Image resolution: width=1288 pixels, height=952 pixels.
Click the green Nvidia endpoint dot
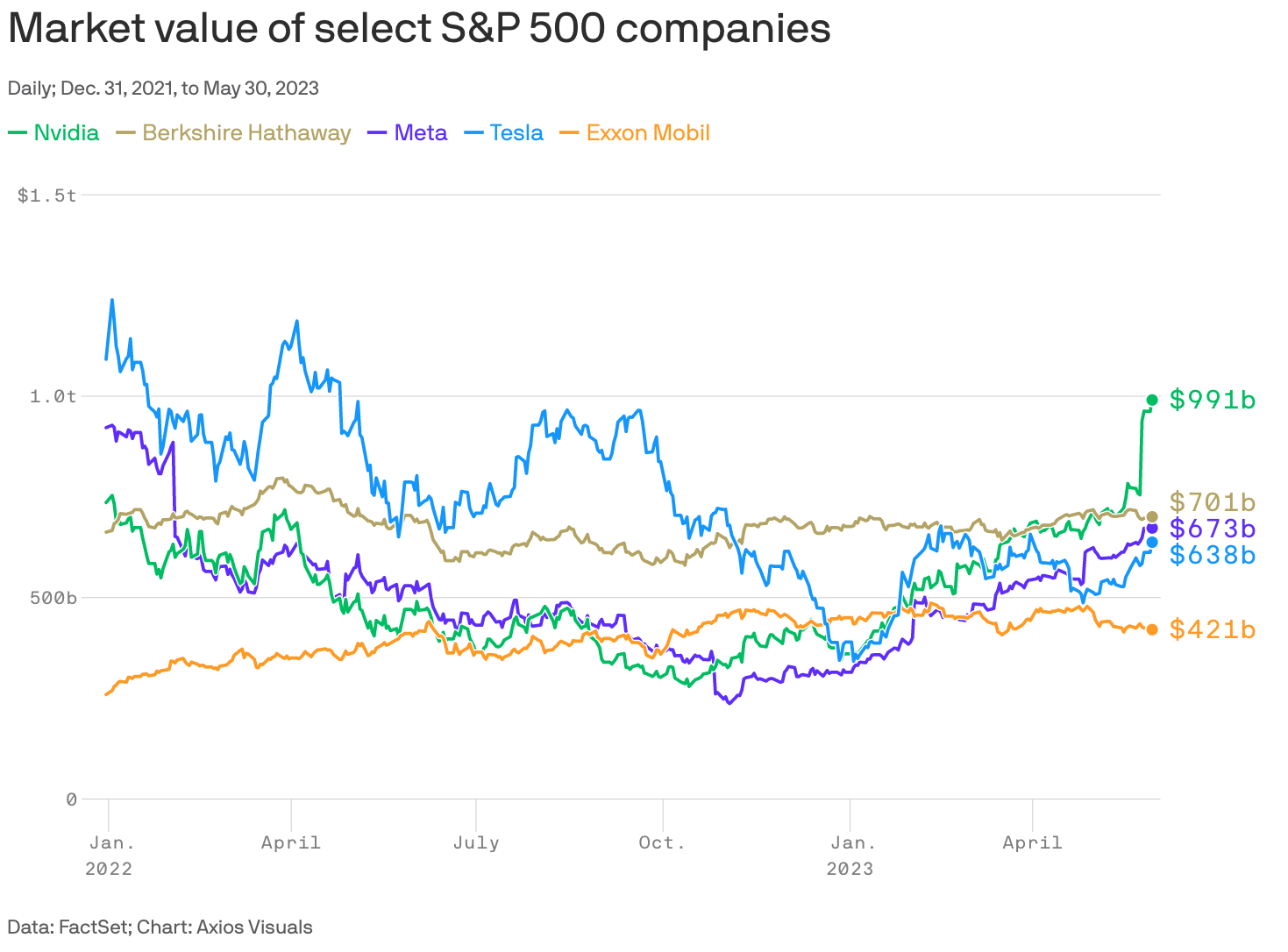(x=1152, y=400)
